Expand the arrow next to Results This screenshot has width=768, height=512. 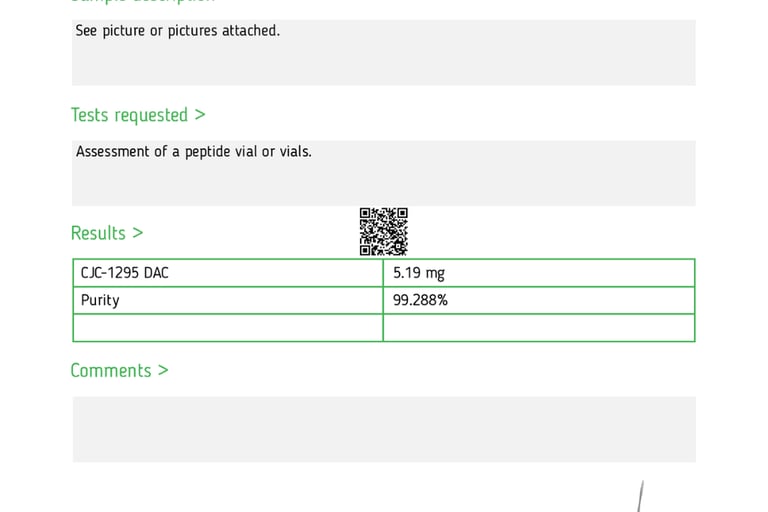[x=138, y=233]
